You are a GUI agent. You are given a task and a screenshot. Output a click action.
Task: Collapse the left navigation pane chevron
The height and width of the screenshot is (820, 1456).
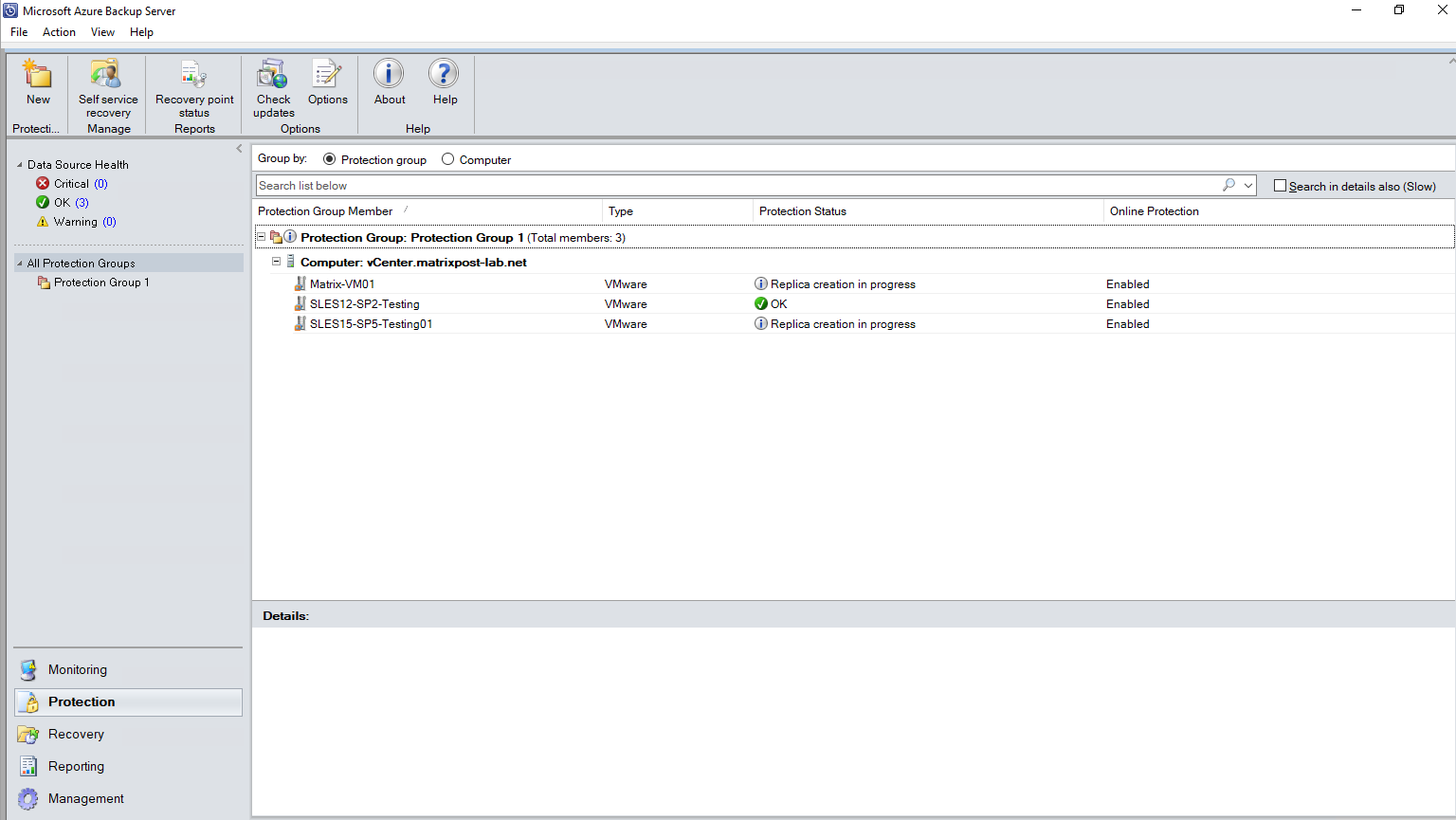point(239,149)
